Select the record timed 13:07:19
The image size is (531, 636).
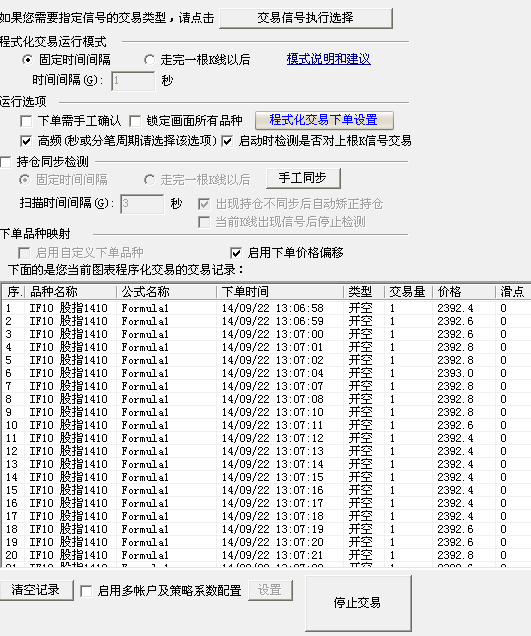coord(266,529)
